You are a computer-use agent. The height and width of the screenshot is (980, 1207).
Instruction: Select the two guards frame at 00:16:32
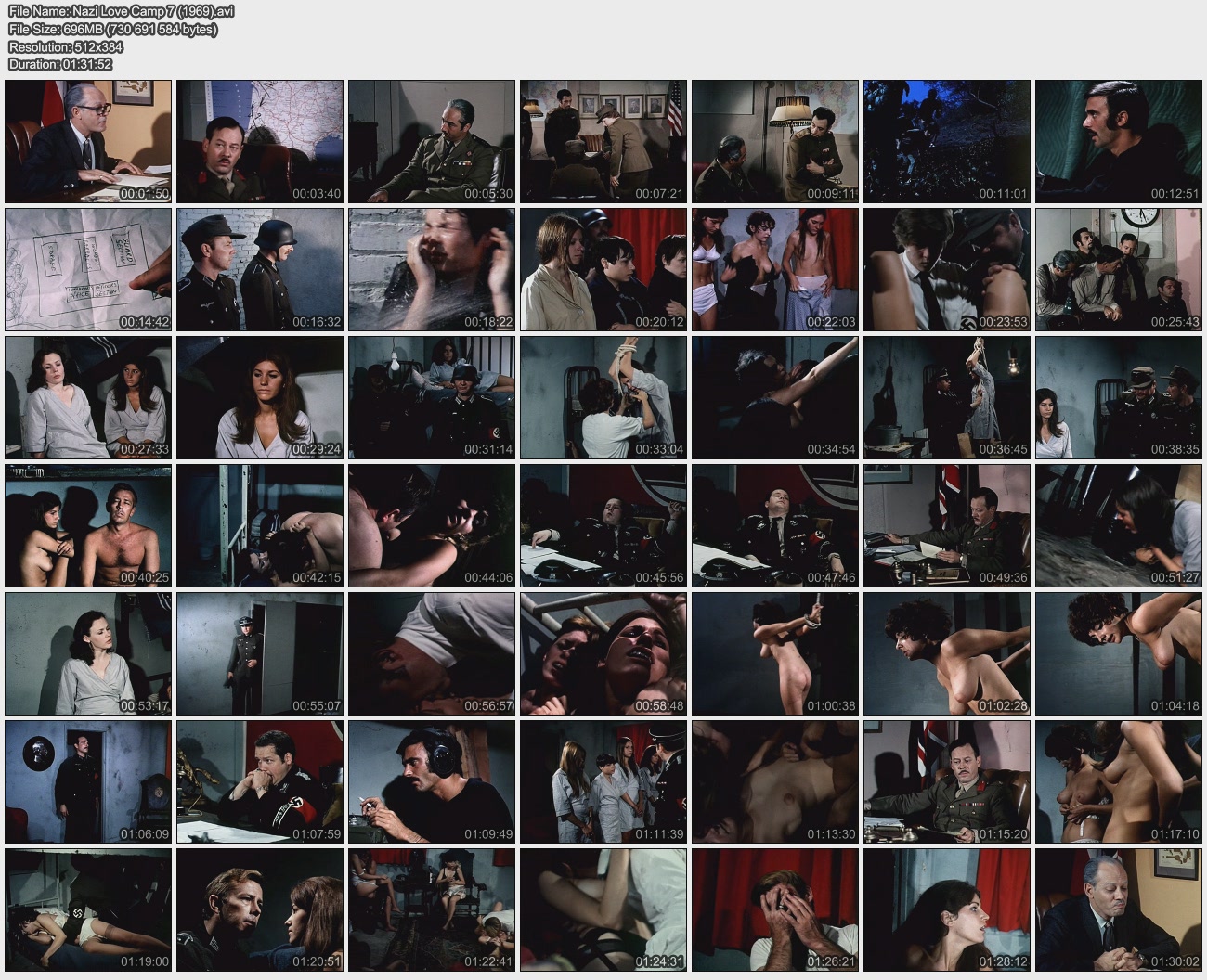coord(260,269)
